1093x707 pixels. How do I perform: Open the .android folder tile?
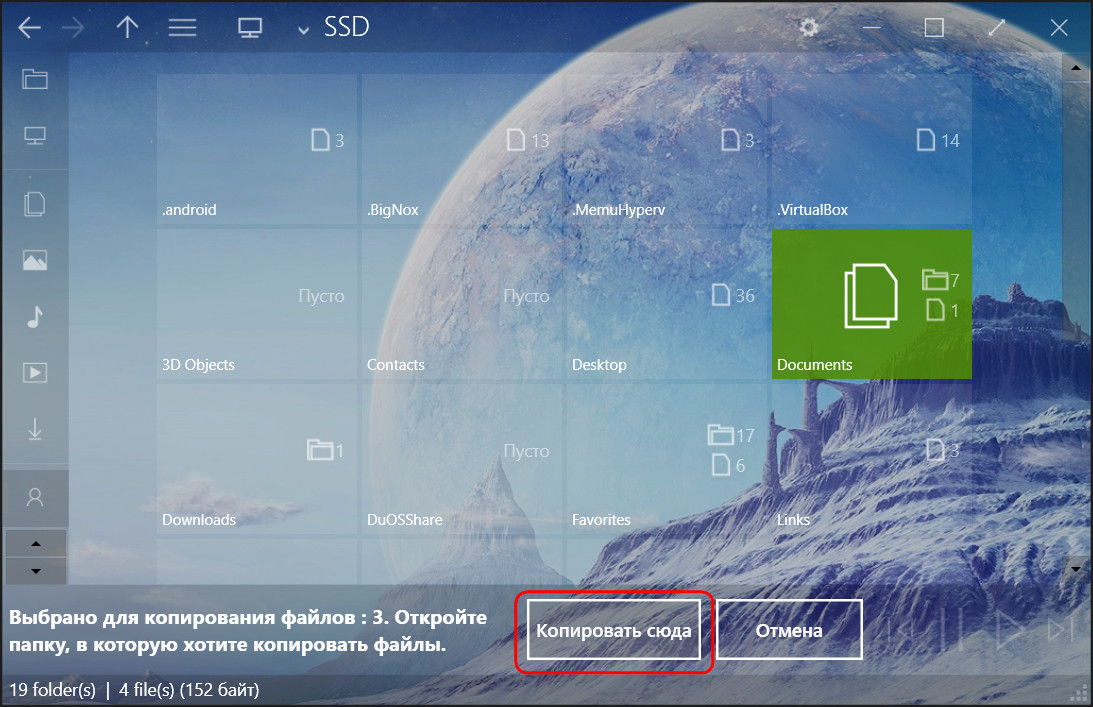(257, 149)
